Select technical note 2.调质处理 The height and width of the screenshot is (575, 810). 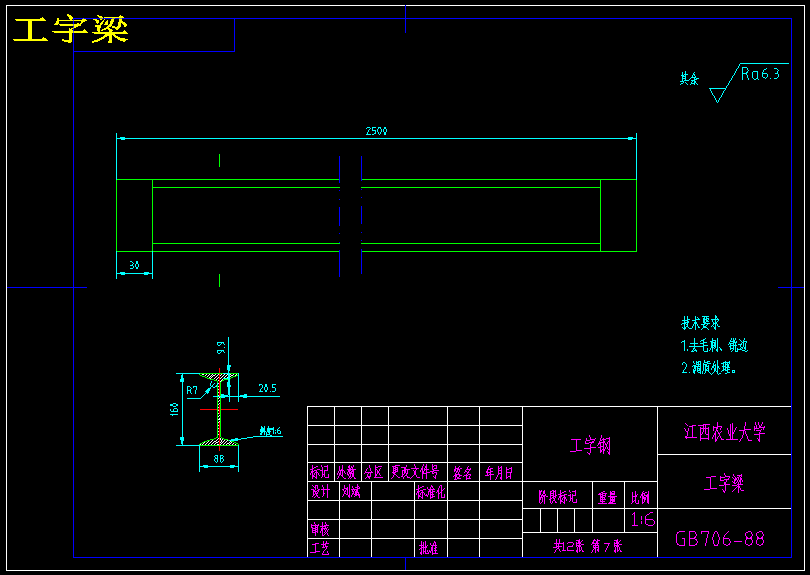point(709,368)
